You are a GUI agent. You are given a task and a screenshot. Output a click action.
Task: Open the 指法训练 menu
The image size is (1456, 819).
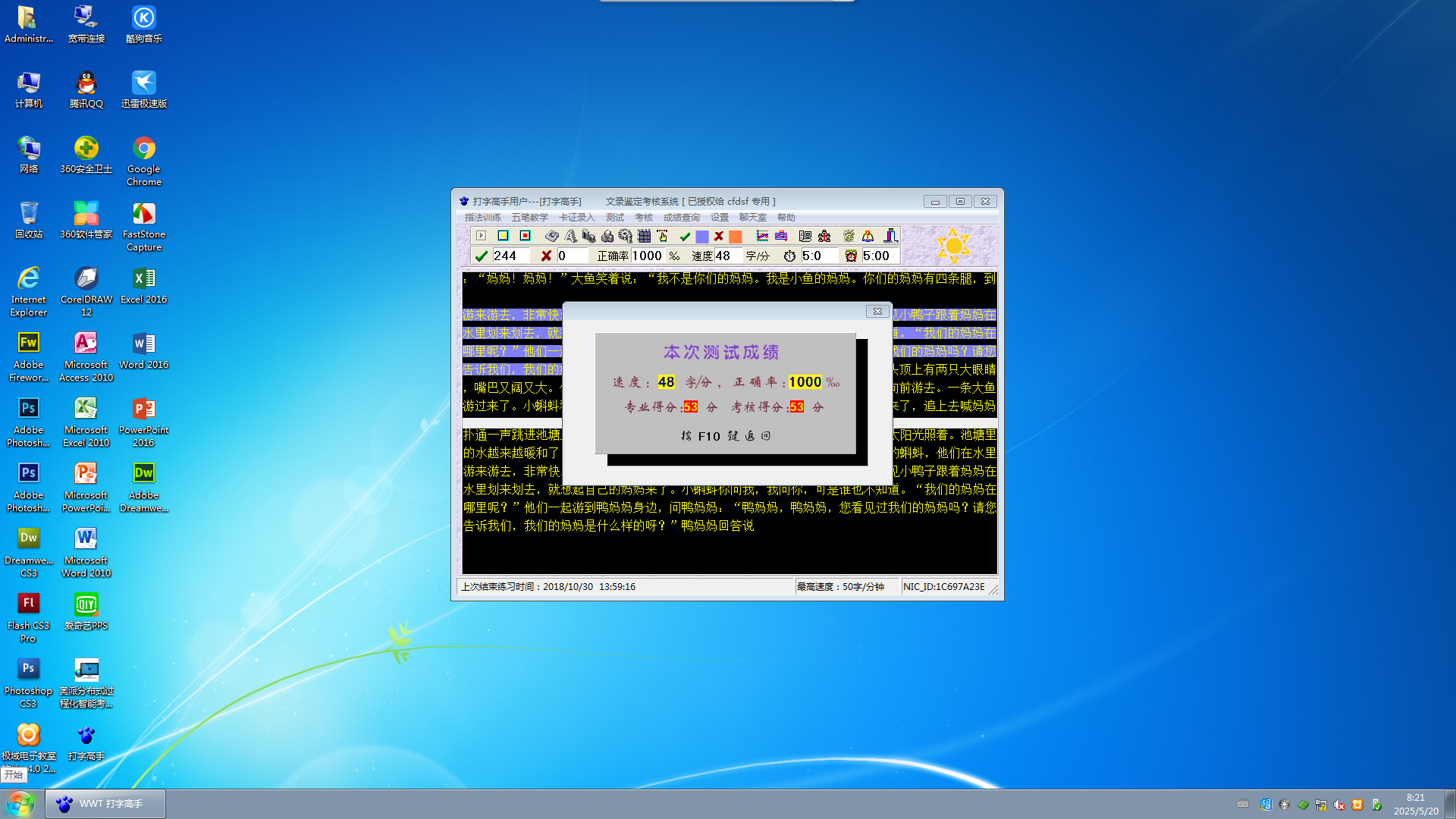pos(482,218)
